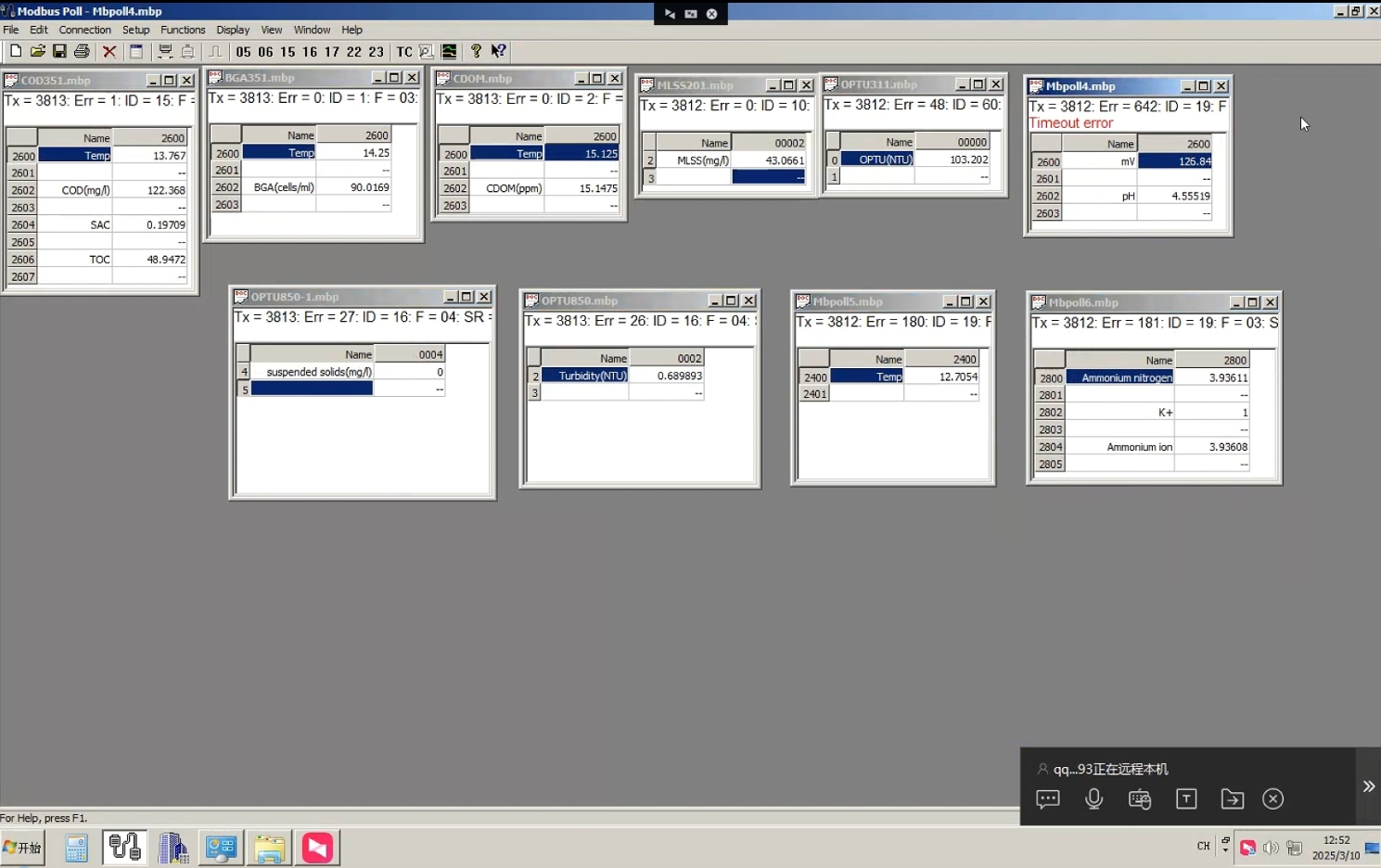Print the current poll window
1381x868 pixels.
point(82,51)
